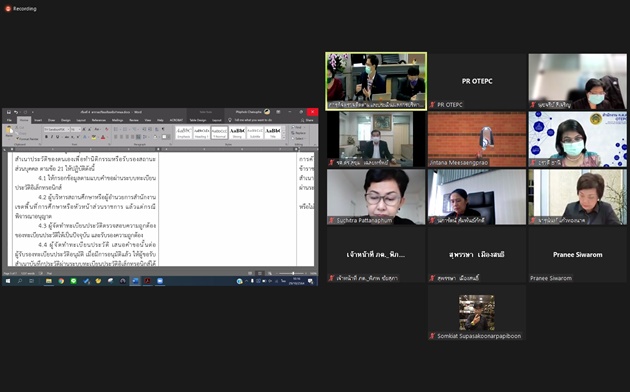Open Windows taskbar search
Image resolution: width=630 pixels, height=392 pixels.
pos(20,281)
